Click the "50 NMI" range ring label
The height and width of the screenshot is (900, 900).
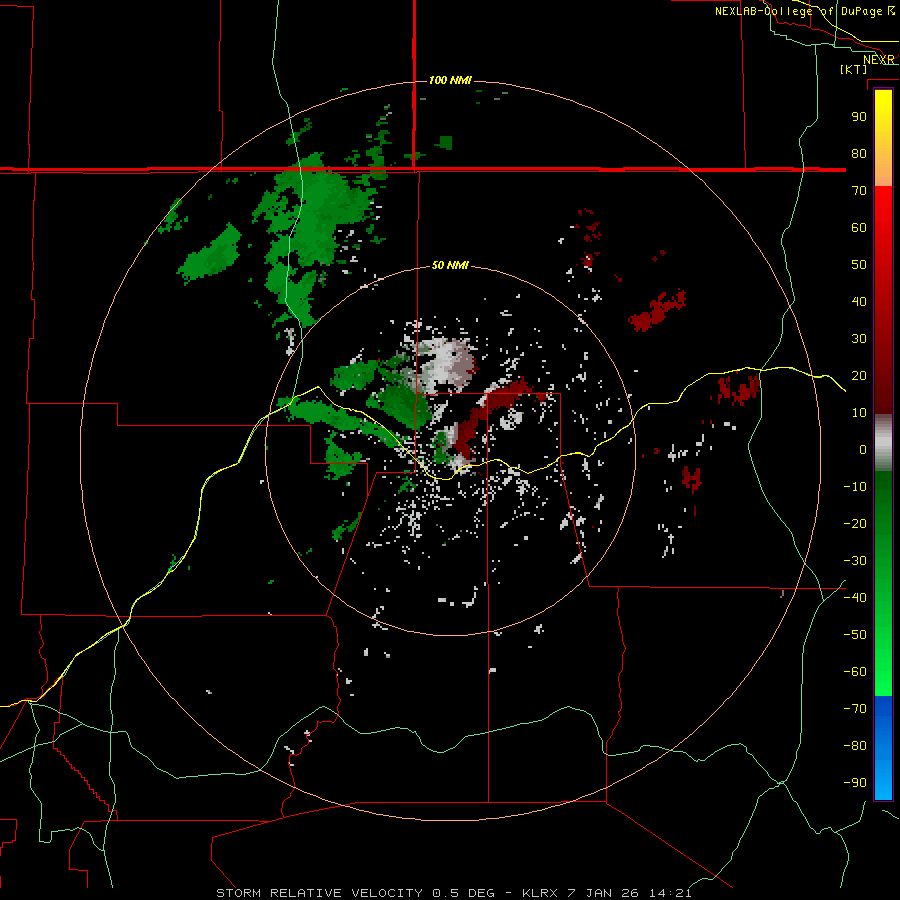450,265
